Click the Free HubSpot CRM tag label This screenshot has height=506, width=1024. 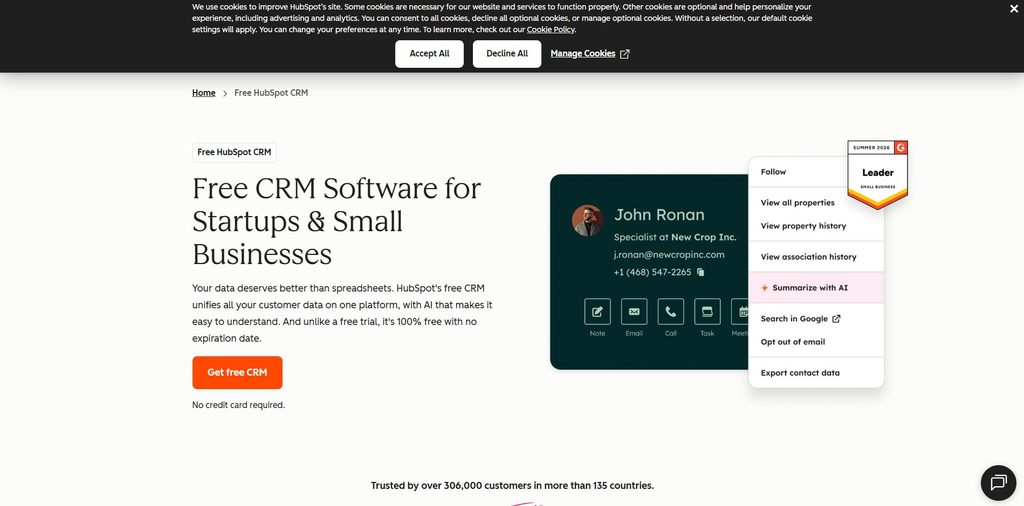coord(234,152)
